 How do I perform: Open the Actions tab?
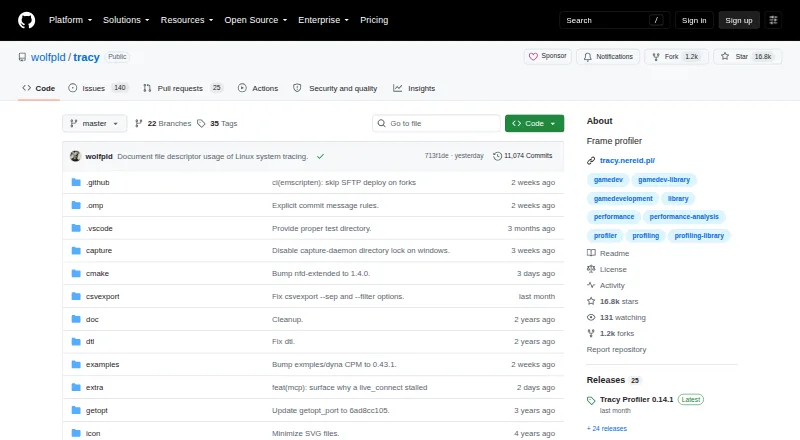tap(258, 88)
